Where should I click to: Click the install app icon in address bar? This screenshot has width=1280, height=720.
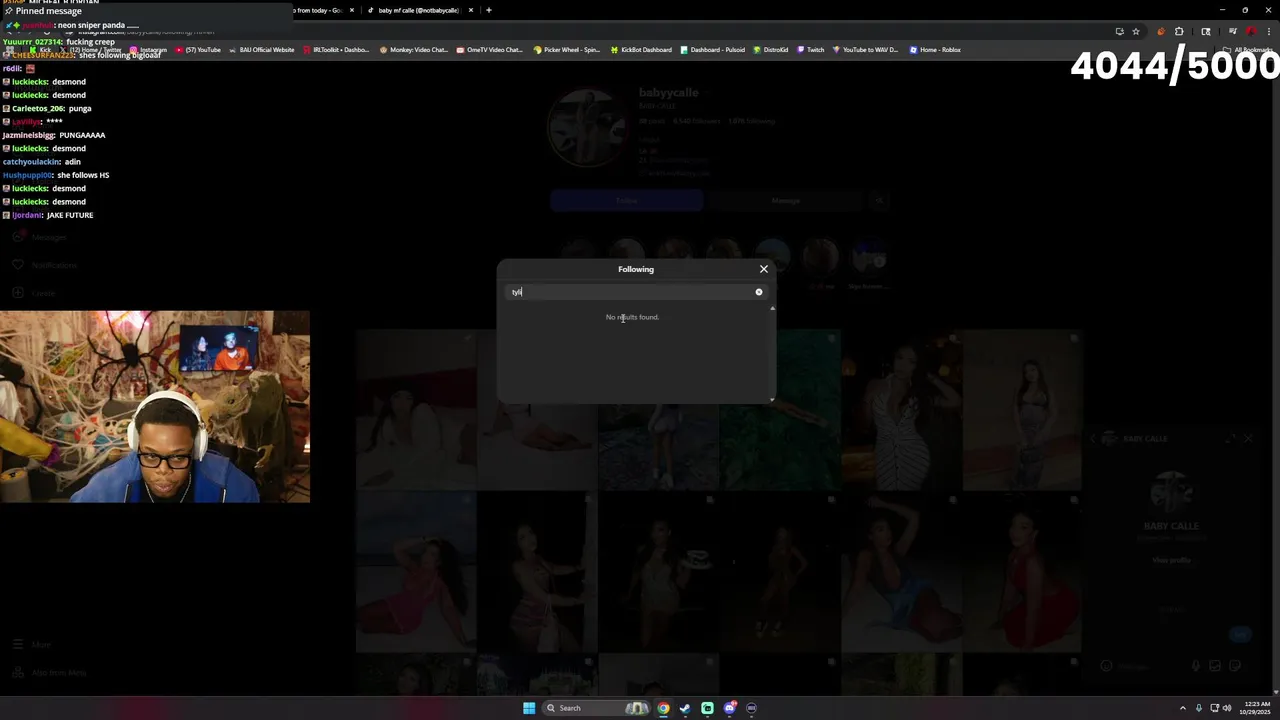[x=1119, y=31]
